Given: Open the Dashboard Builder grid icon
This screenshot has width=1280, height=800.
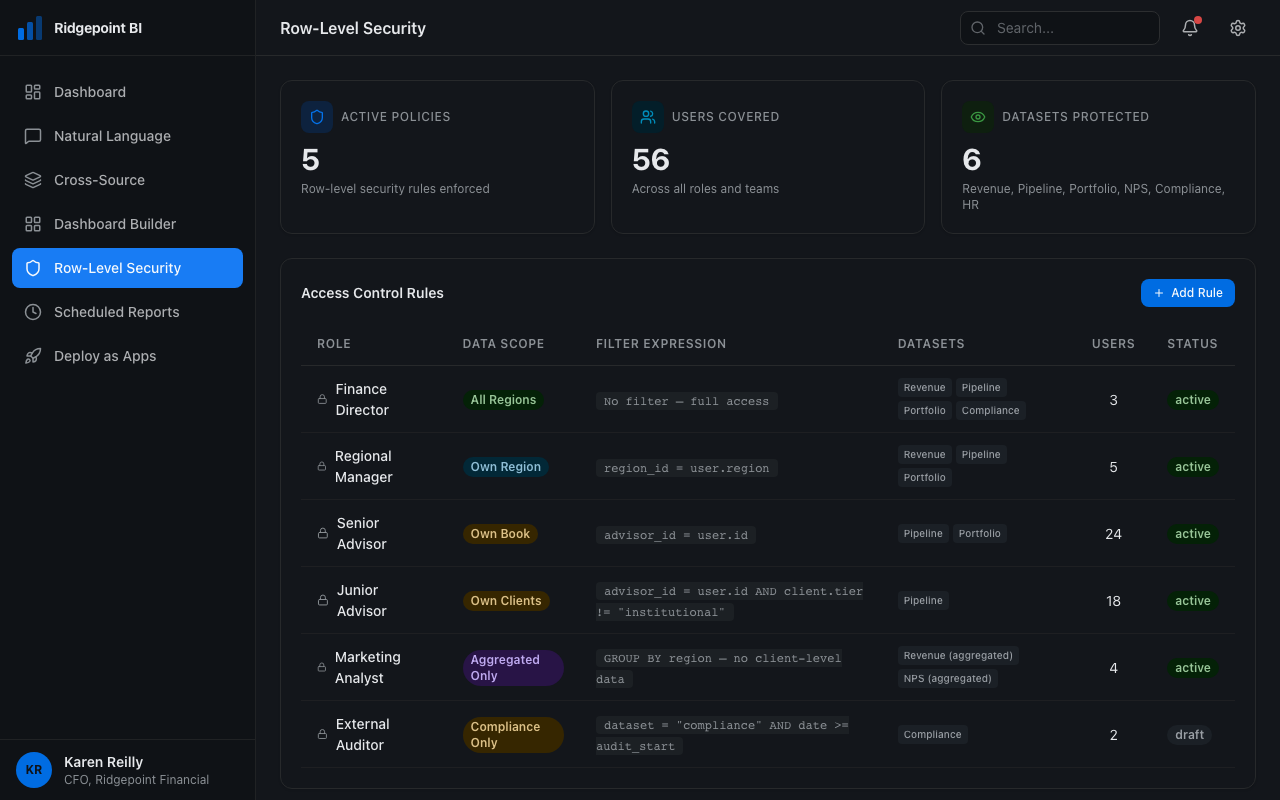Looking at the screenshot, I should click(x=33, y=224).
